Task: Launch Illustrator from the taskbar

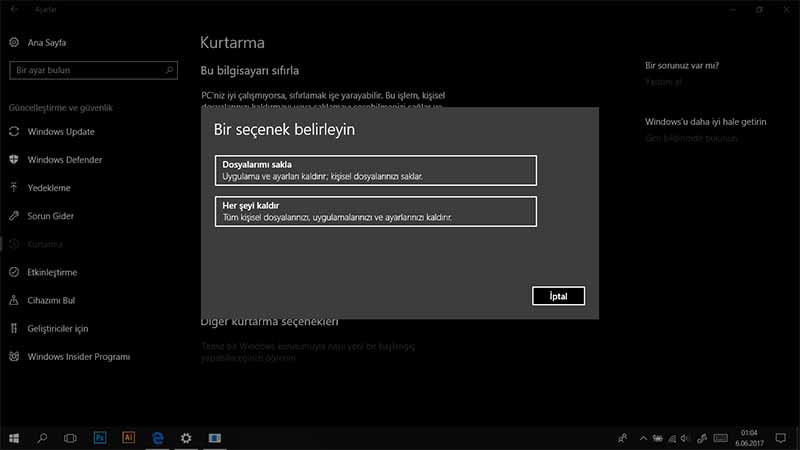Action: (128, 438)
